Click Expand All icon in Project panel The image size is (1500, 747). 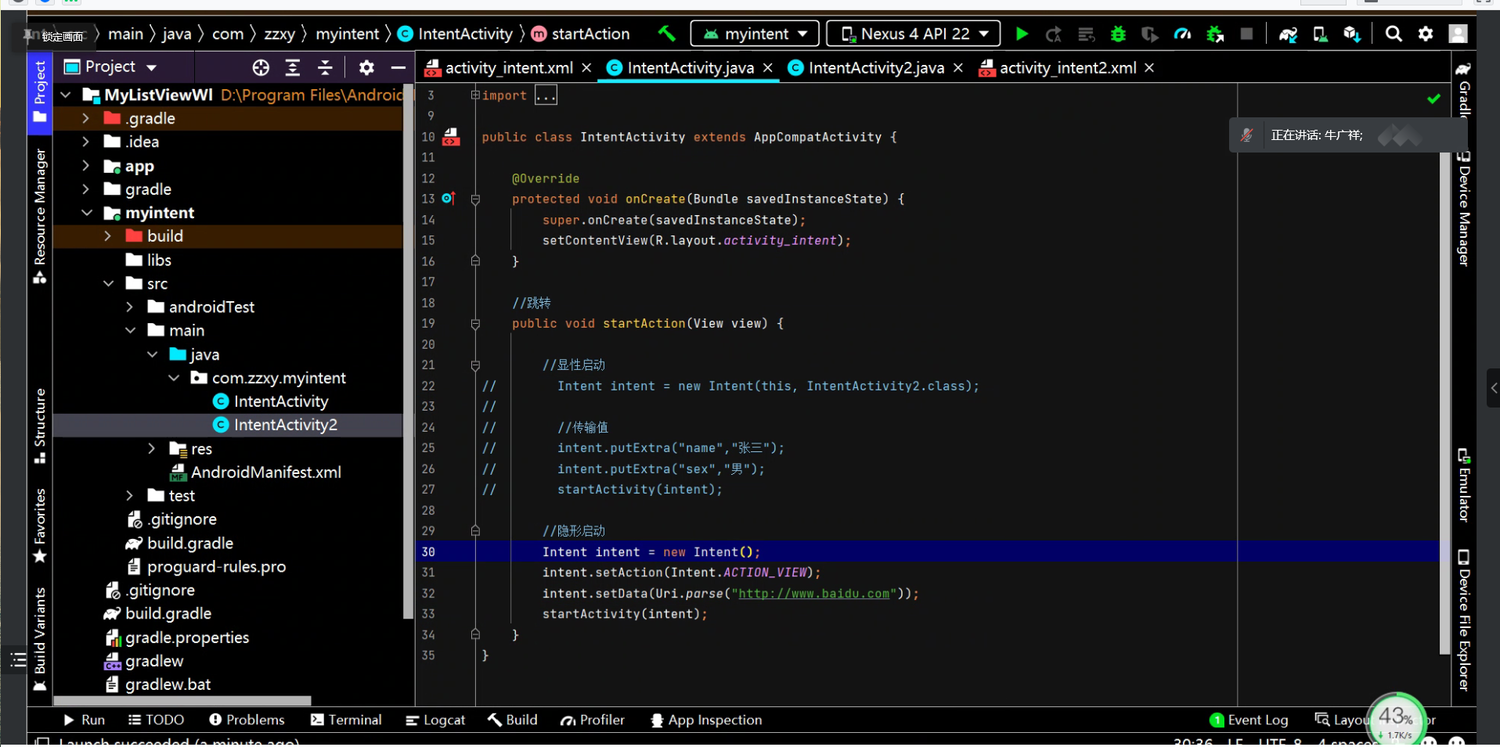293,68
